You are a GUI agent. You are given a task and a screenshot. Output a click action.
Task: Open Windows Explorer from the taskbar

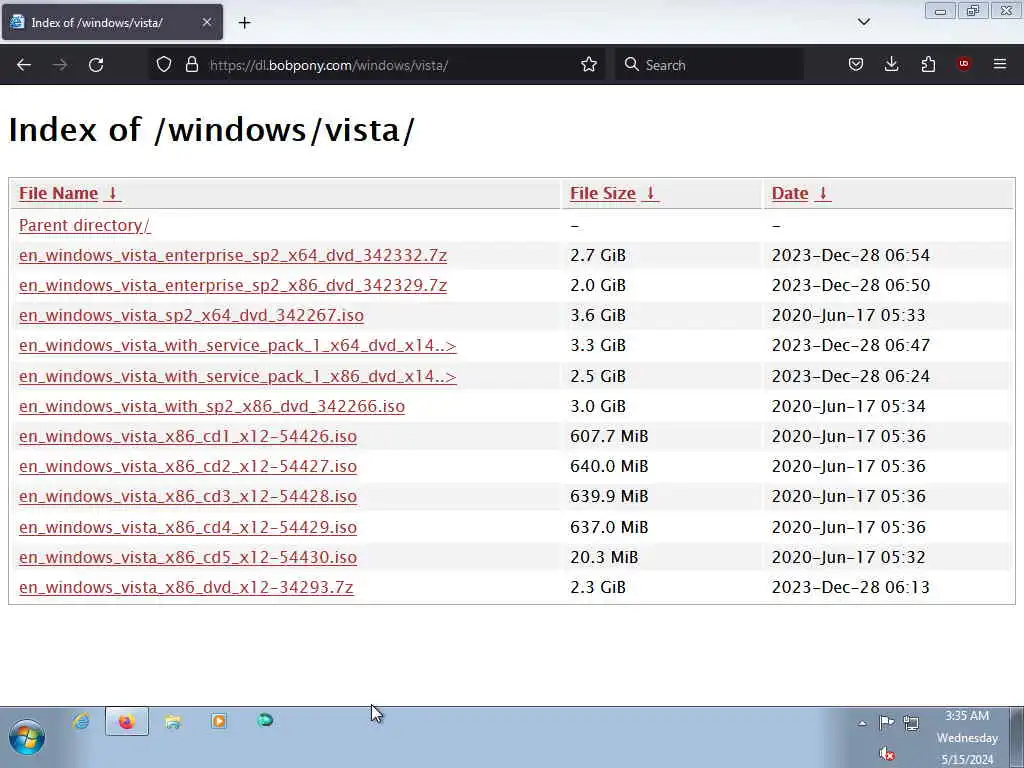pyautogui.click(x=172, y=721)
